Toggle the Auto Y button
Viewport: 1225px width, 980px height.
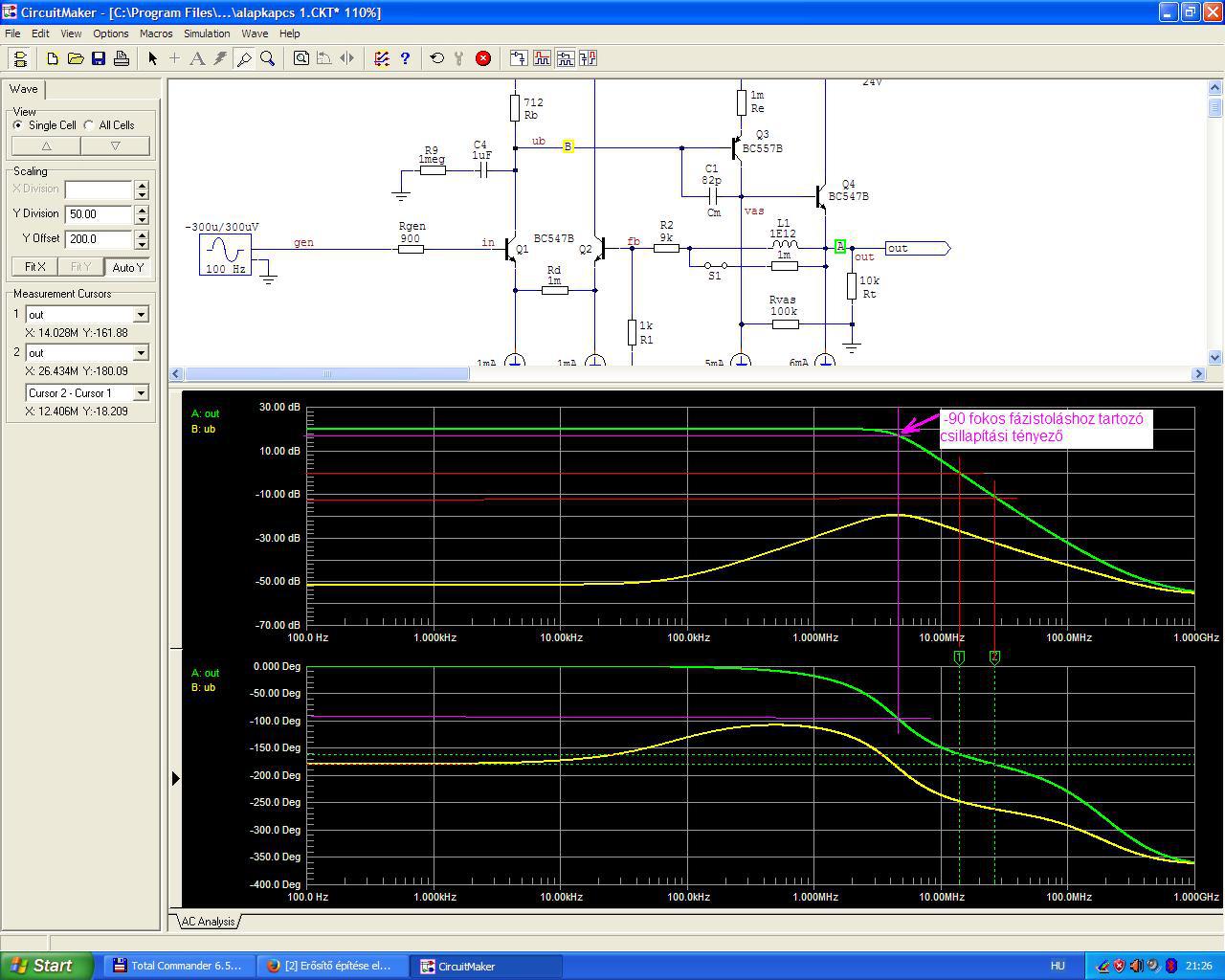tap(127, 267)
